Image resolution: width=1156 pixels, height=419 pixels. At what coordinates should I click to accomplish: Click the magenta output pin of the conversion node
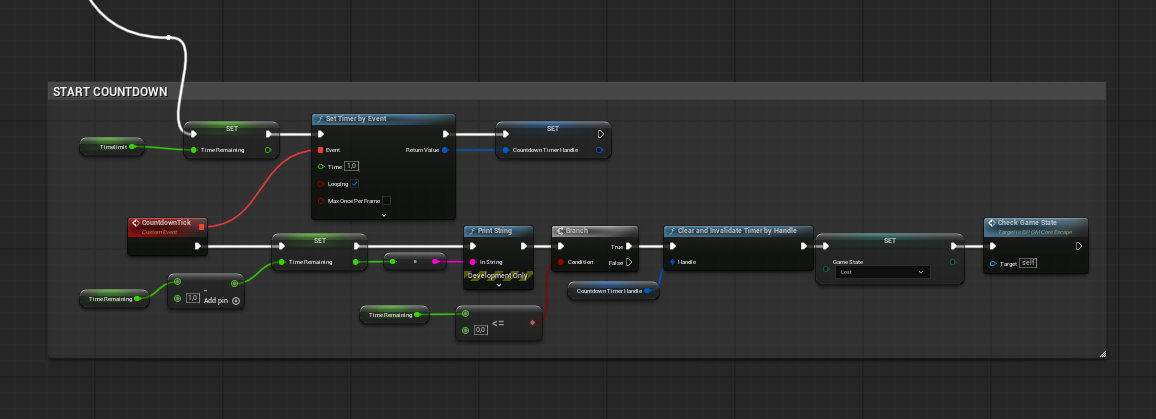[436, 261]
